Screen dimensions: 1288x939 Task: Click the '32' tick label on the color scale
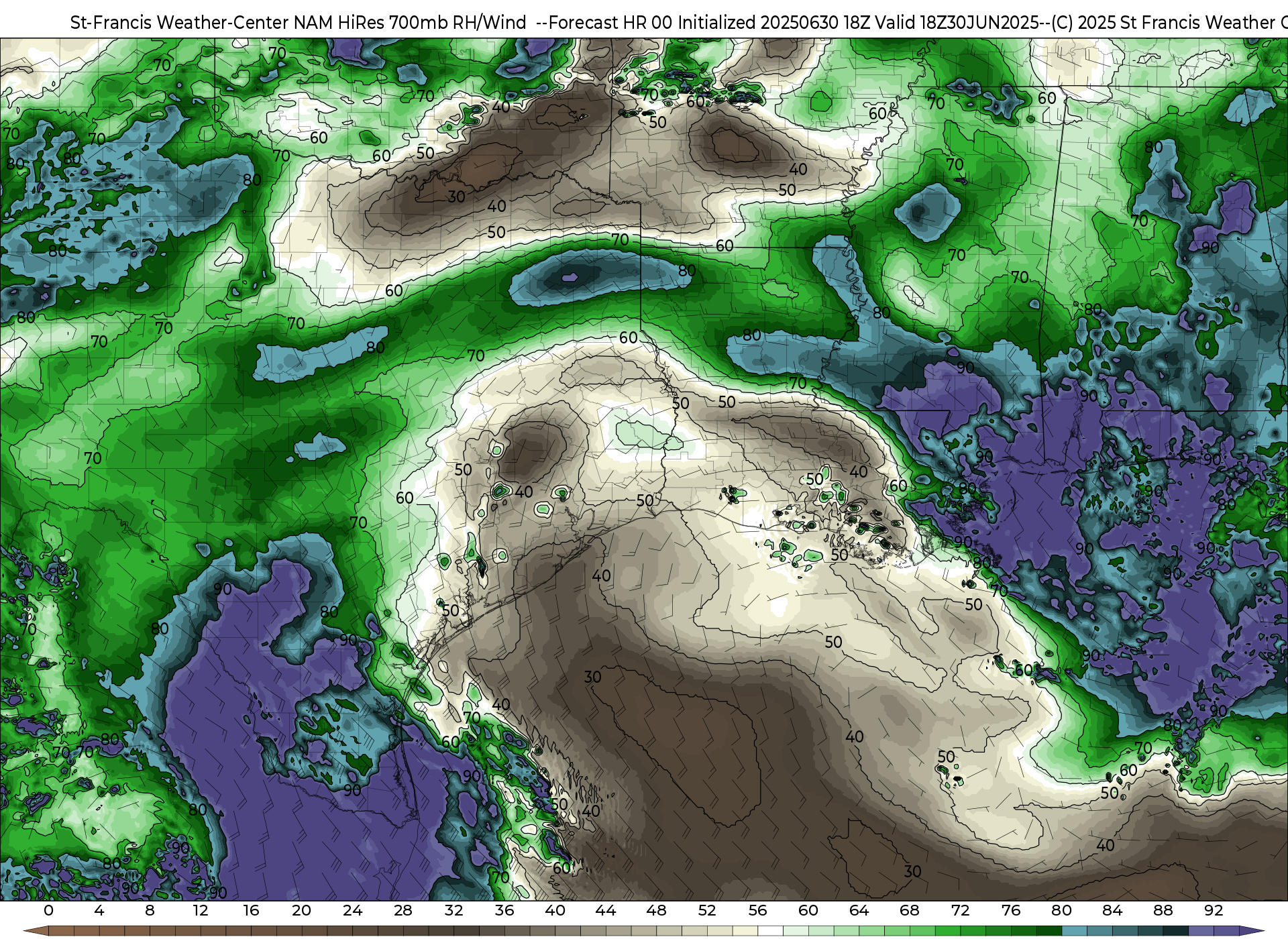453,910
